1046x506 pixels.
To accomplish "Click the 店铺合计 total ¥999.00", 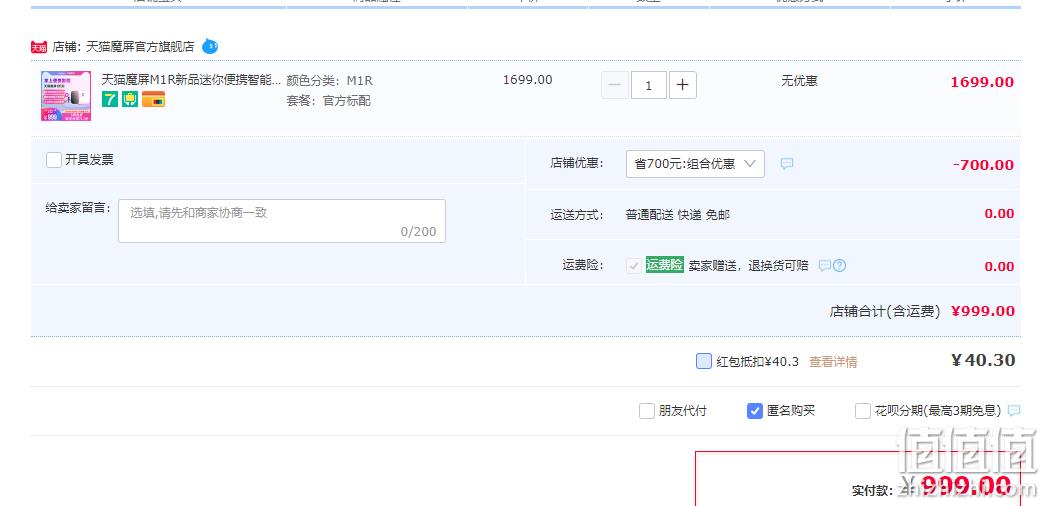I will pyautogui.click(x=983, y=311).
